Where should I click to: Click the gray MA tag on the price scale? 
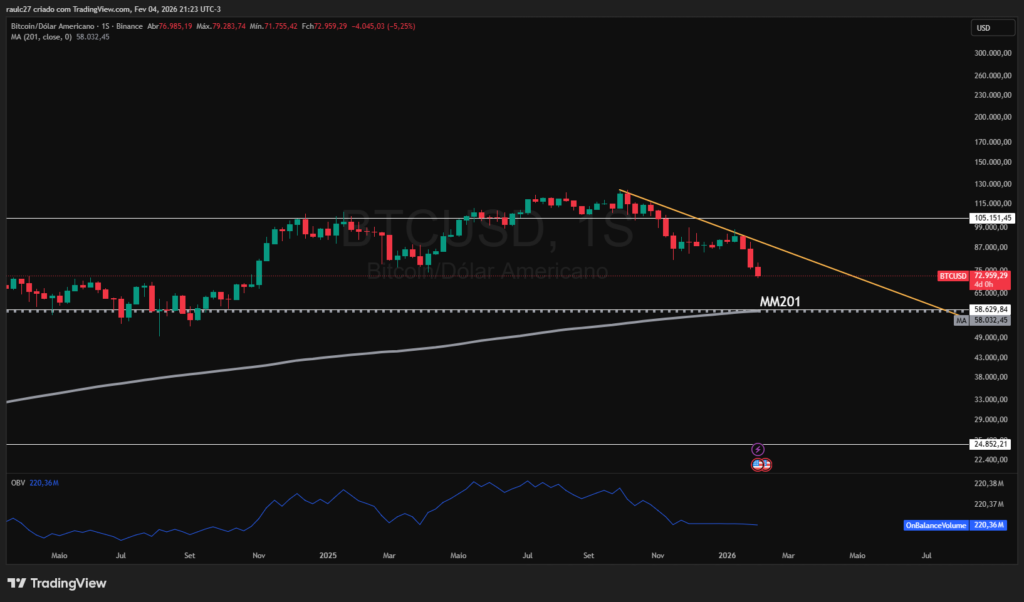[963, 319]
